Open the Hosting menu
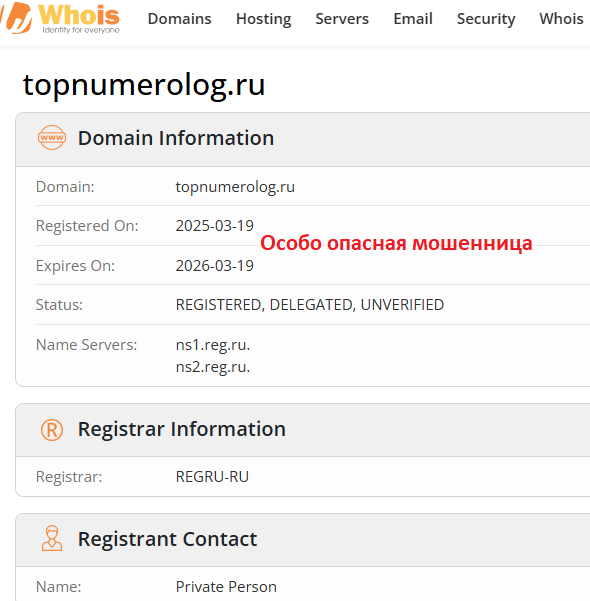 point(263,19)
